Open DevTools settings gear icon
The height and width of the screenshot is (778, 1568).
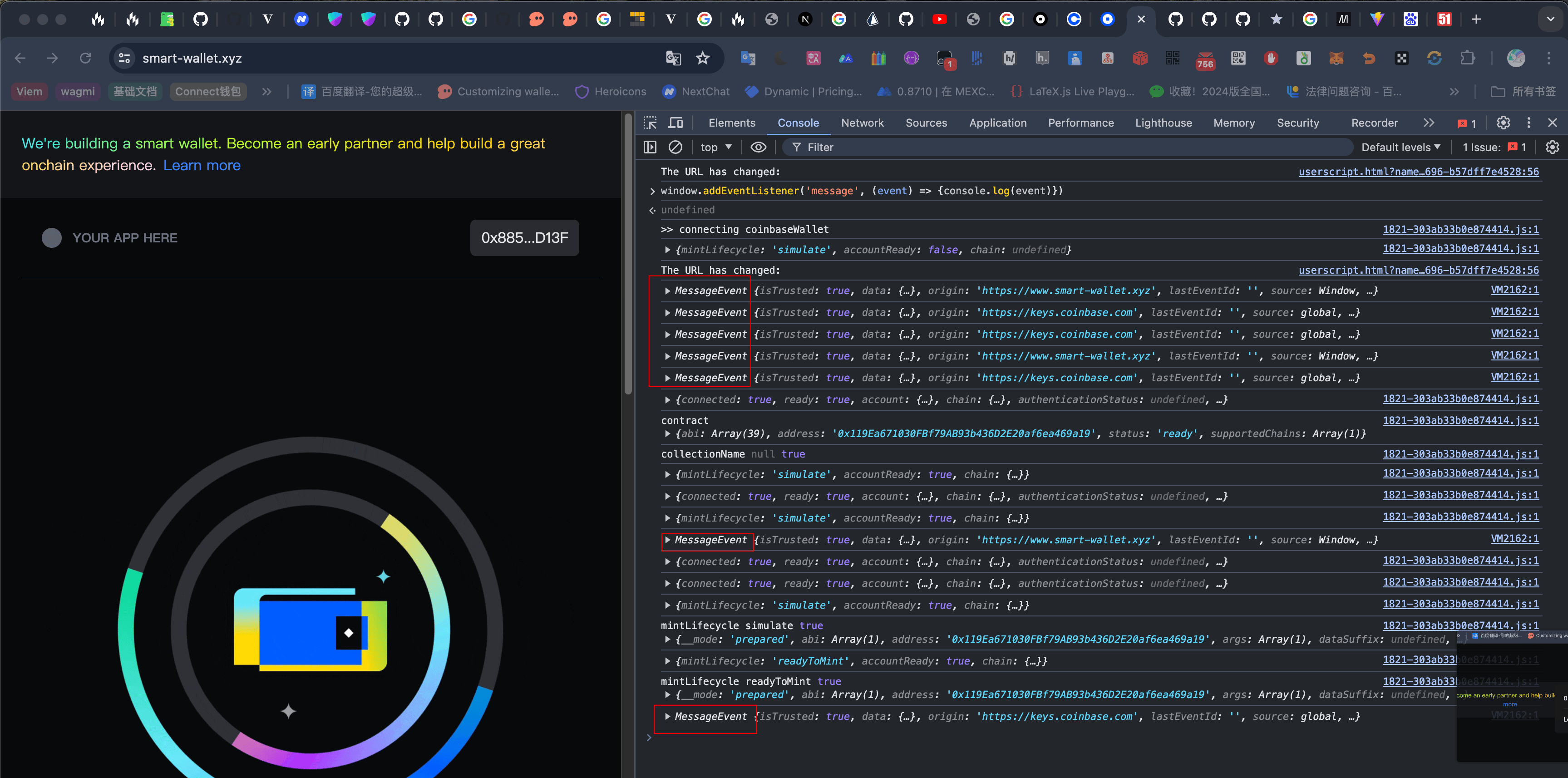pos(1503,123)
